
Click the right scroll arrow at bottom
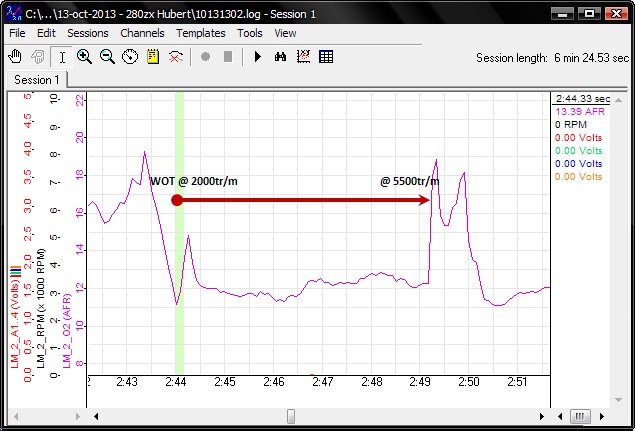544,415
